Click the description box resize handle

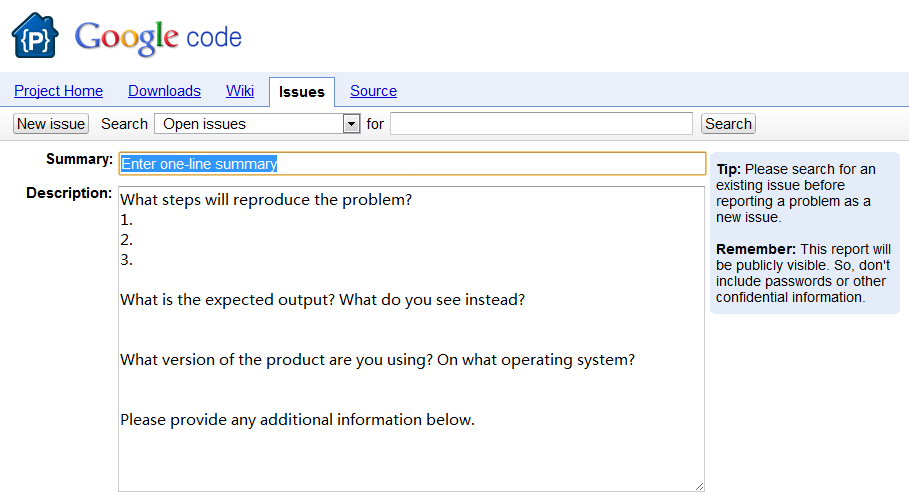(699, 486)
